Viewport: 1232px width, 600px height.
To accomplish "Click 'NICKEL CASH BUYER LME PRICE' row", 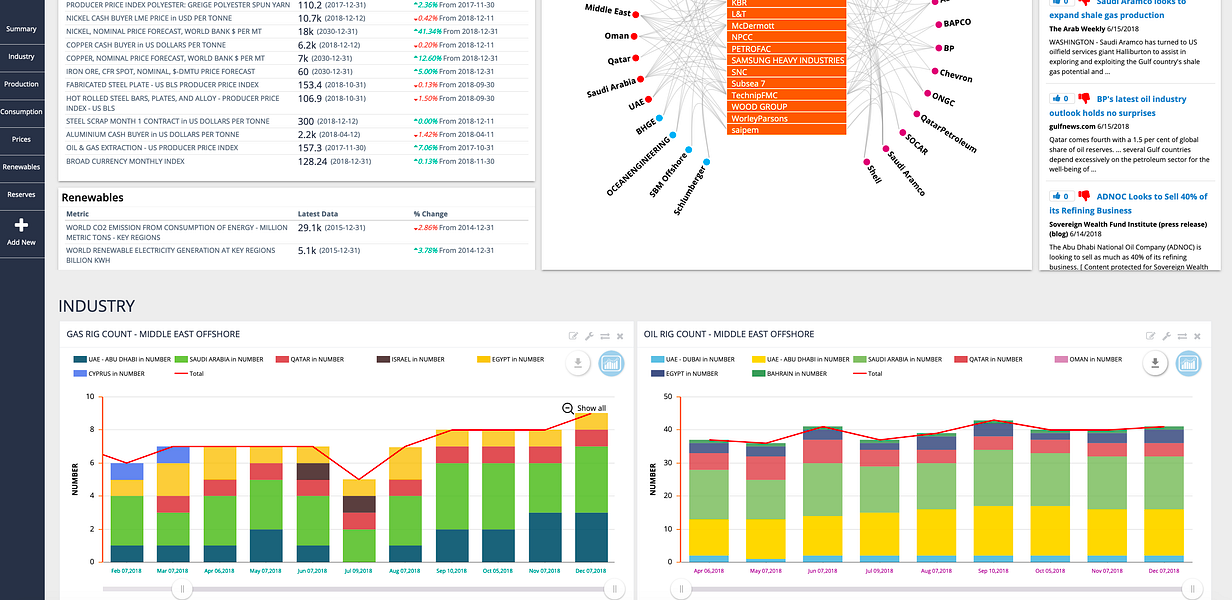I will click(x=297, y=18).
